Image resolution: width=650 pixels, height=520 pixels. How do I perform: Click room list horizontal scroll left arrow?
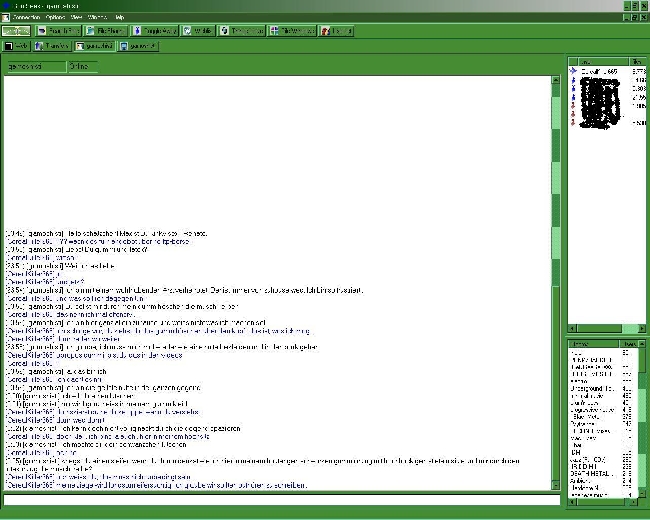click(x=572, y=502)
